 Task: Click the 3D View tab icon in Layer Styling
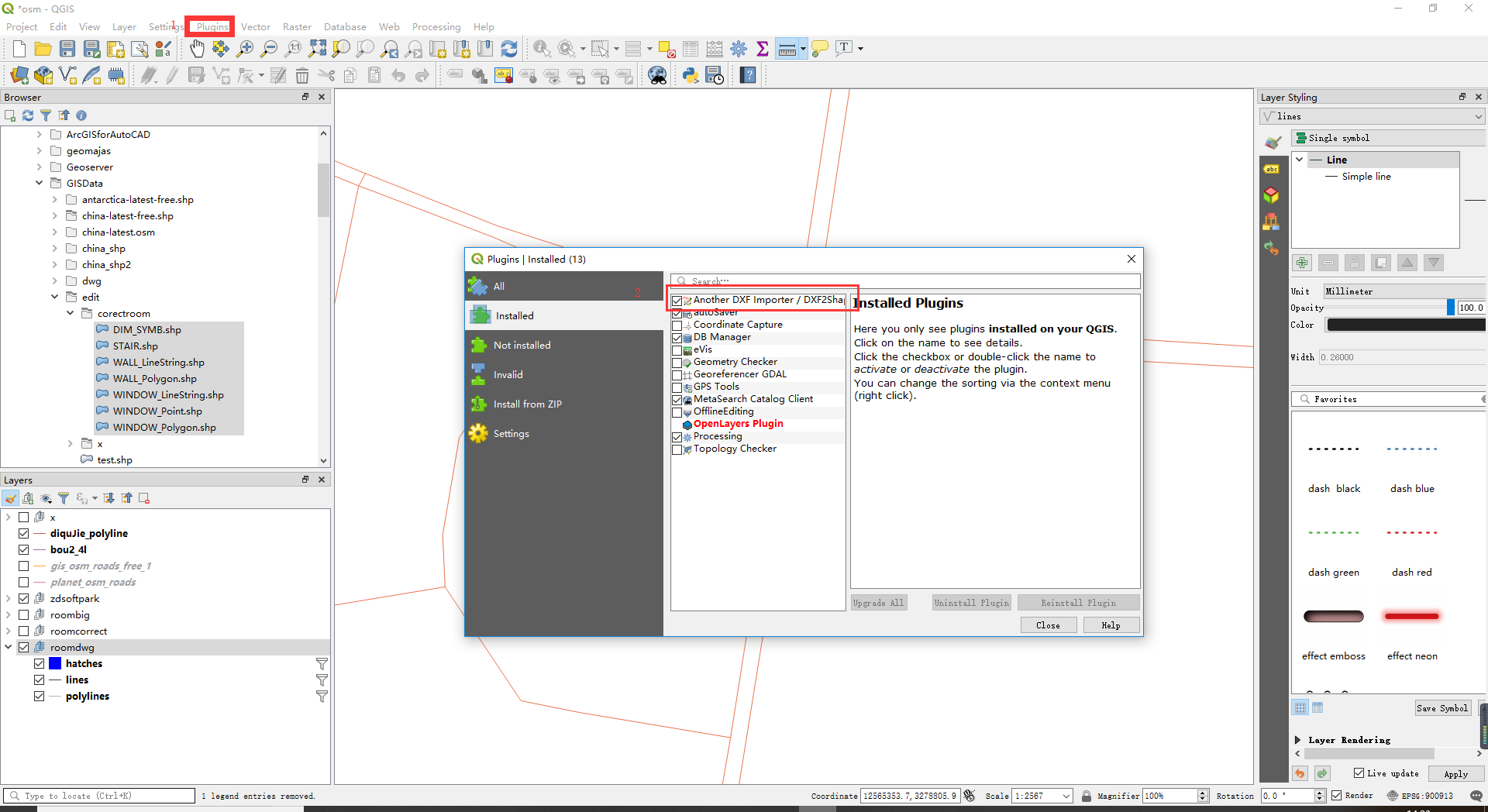[1272, 195]
